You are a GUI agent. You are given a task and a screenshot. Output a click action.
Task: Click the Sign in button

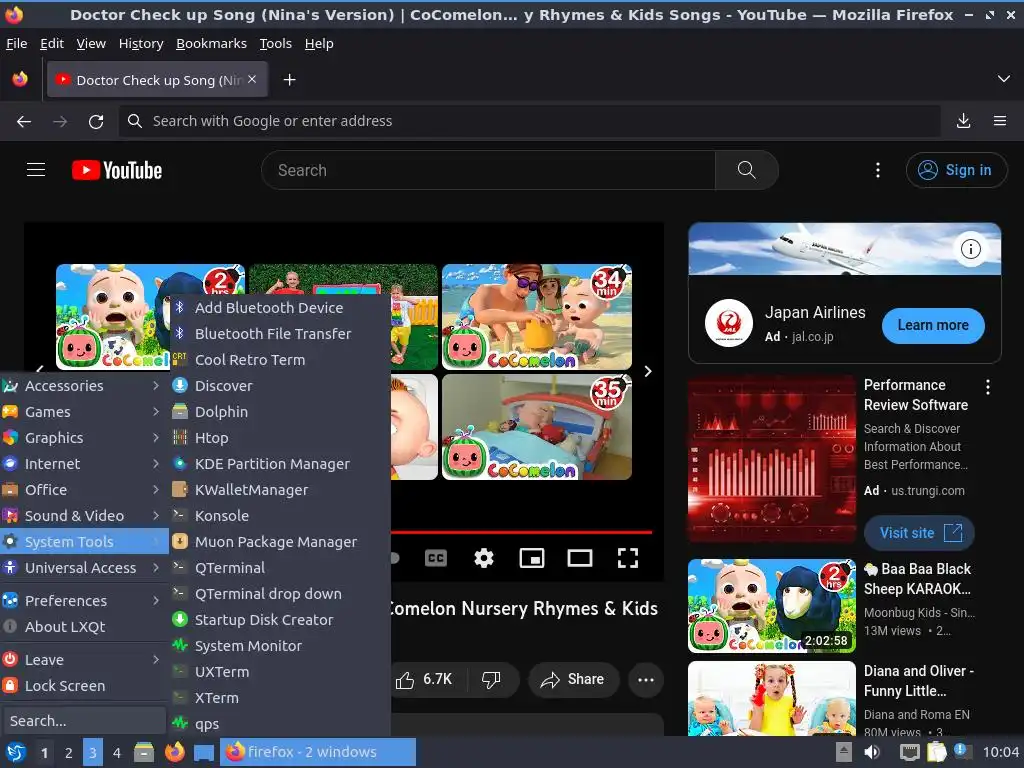[x=956, y=170]
